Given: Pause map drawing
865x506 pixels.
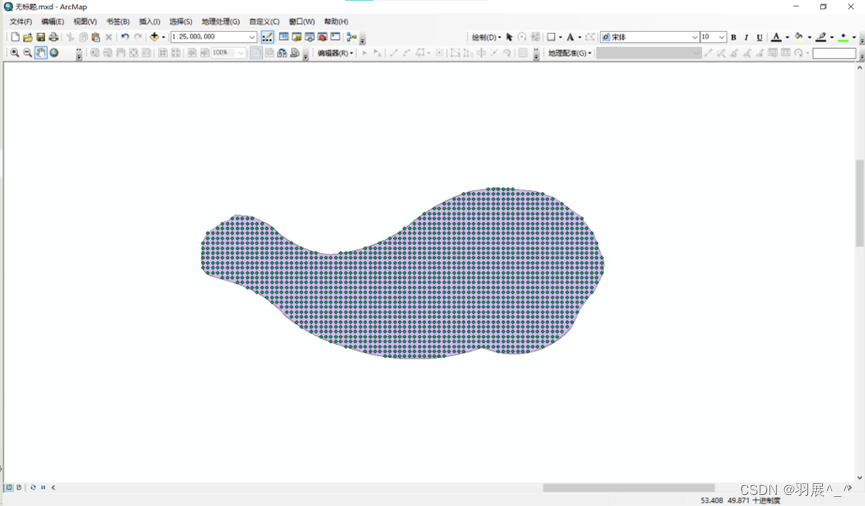Looking at the screenshot, I should click(x=43, y=487).
